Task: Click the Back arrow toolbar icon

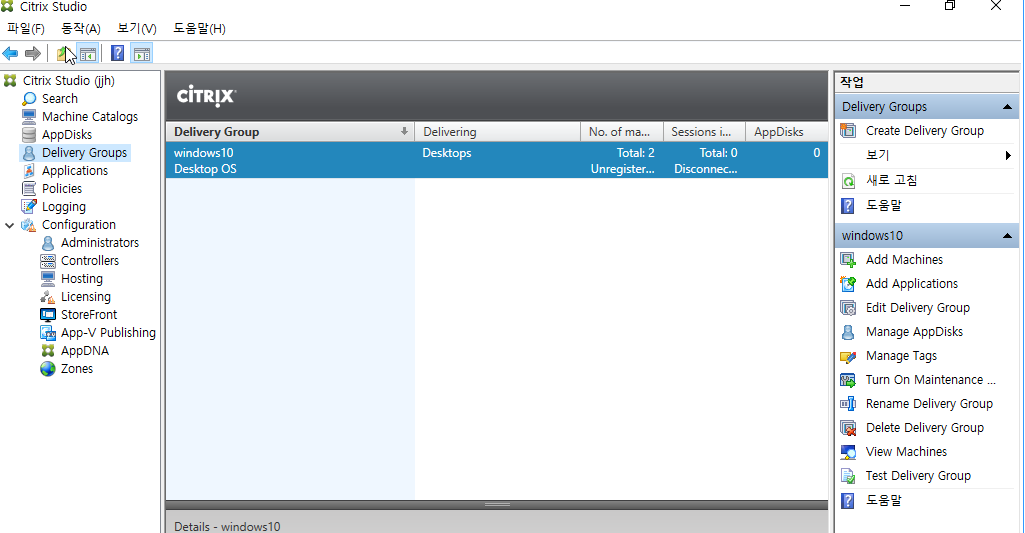Action: point(10,54)
